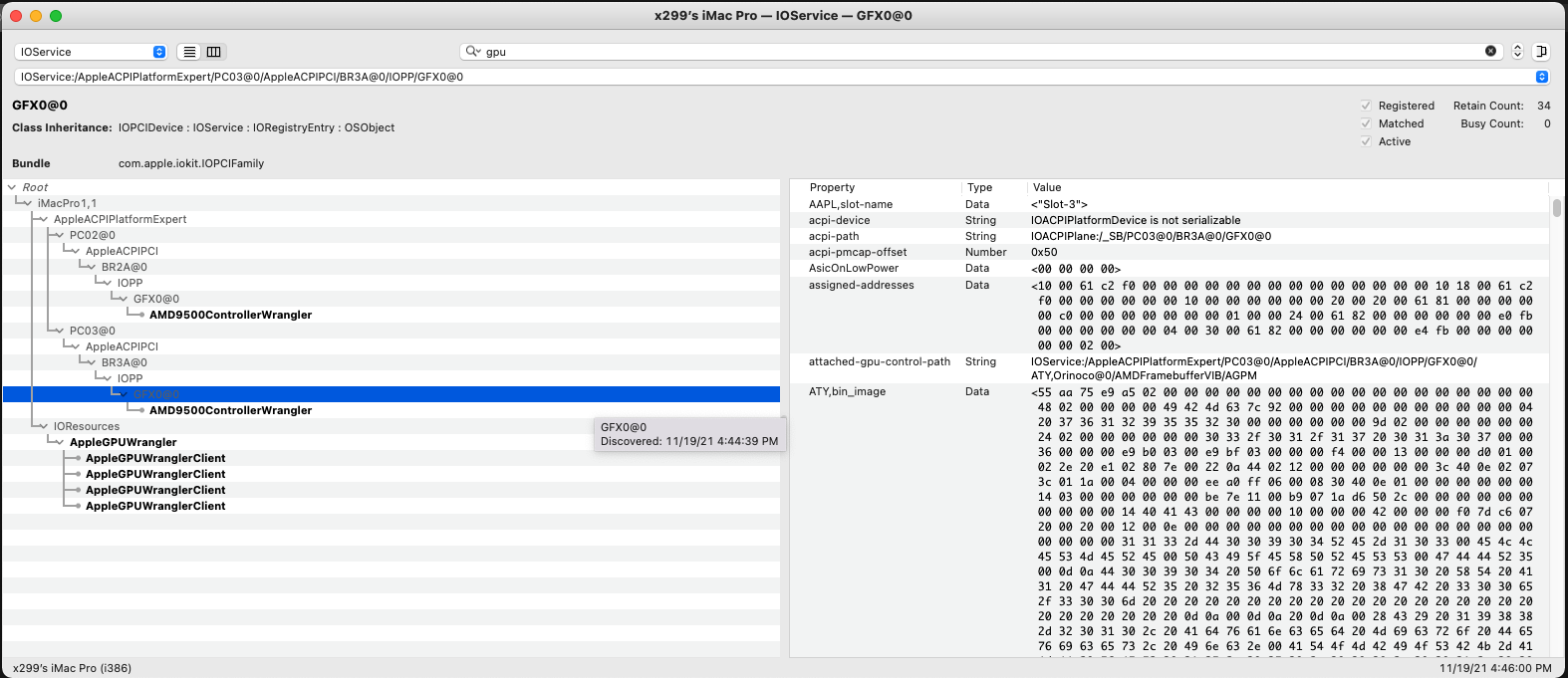The height and width of the screenshot is (678, 1568).
Task: Sort by the Type column header
Action: (994, 187)
